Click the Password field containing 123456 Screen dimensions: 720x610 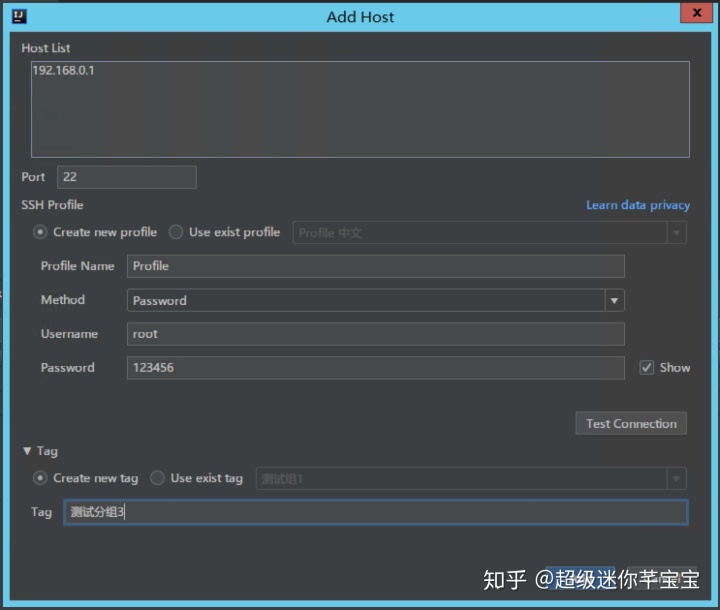click(376, 368)
